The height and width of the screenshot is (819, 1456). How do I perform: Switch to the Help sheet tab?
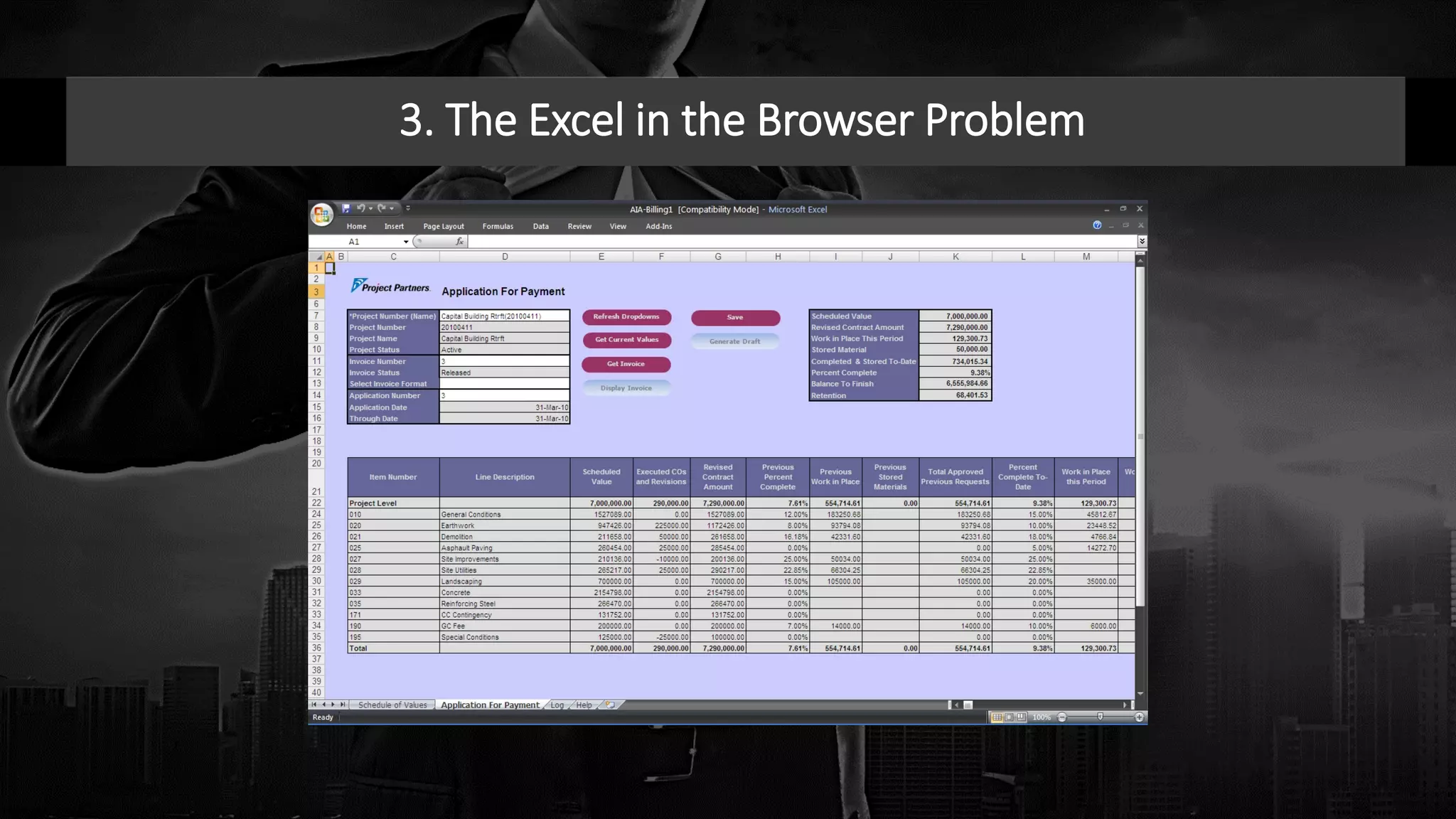point(584,705)
